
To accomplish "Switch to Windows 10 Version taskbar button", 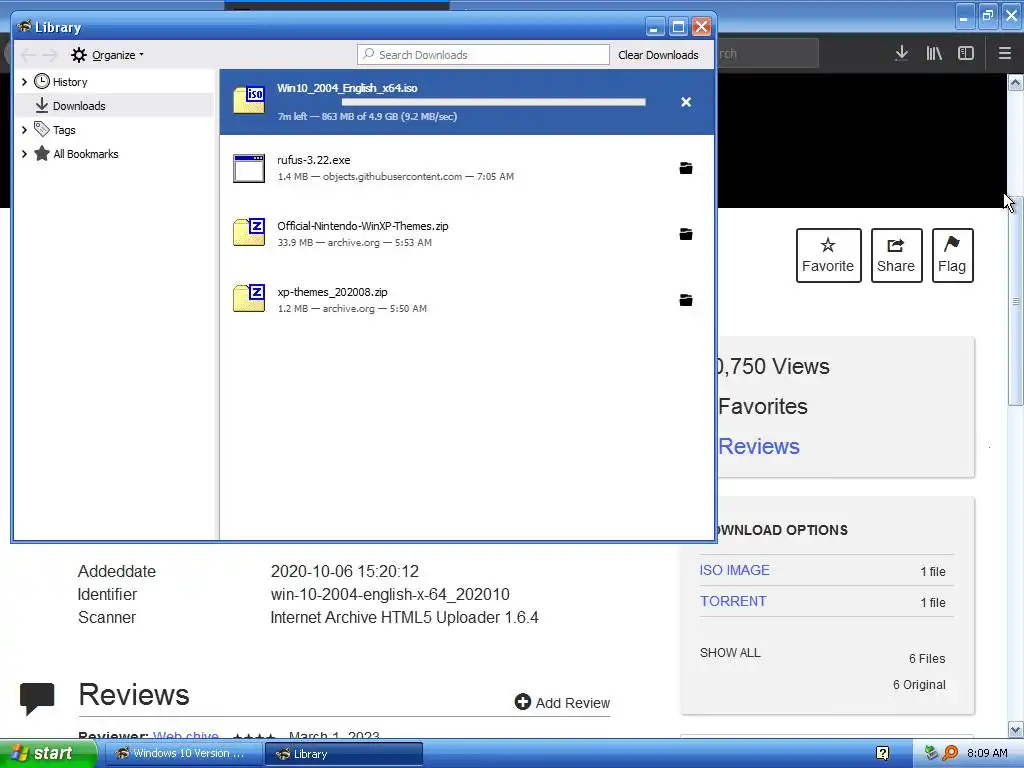I will (182, 754).
